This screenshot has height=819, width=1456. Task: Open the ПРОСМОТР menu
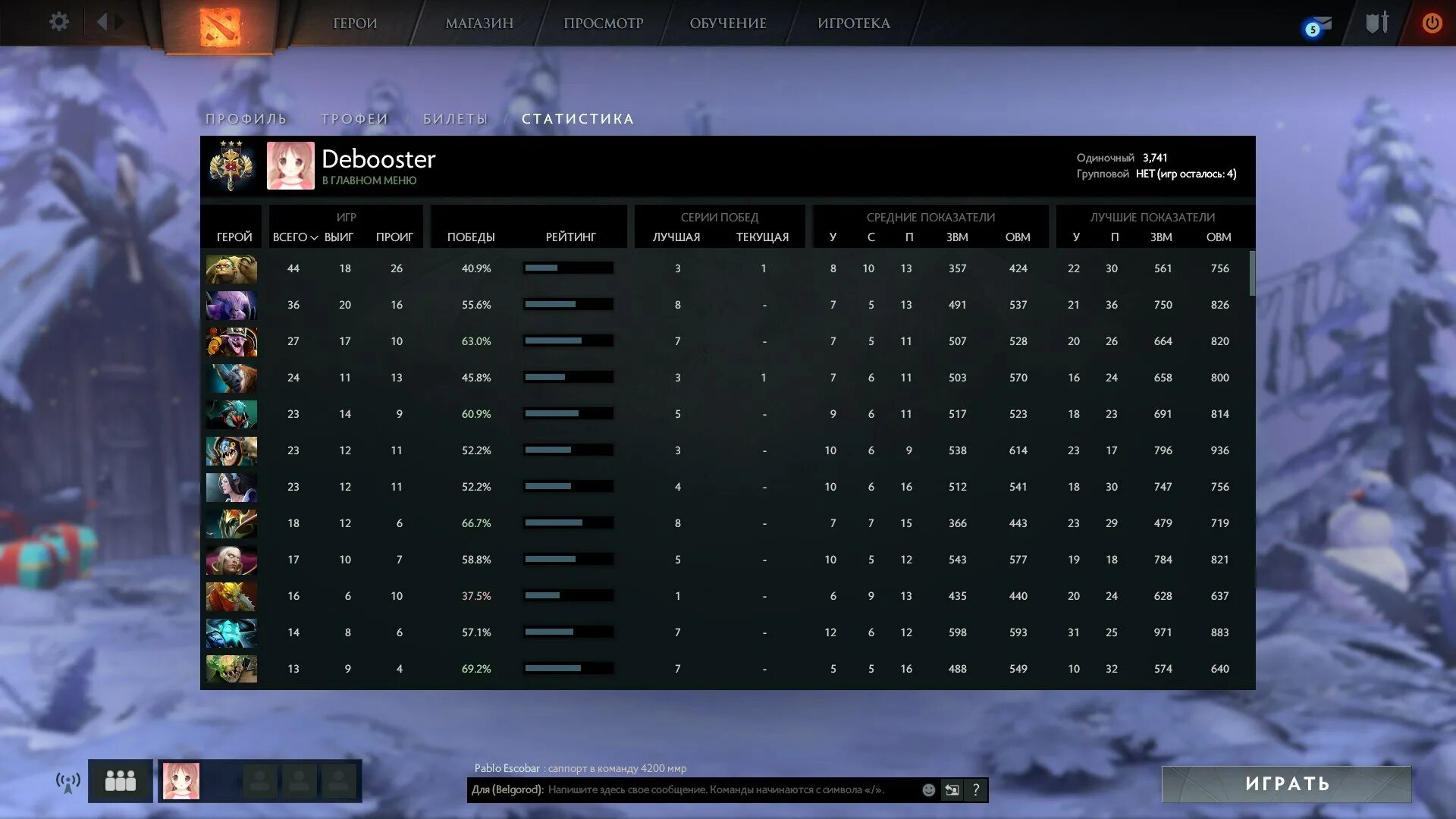tap(603, 24)
